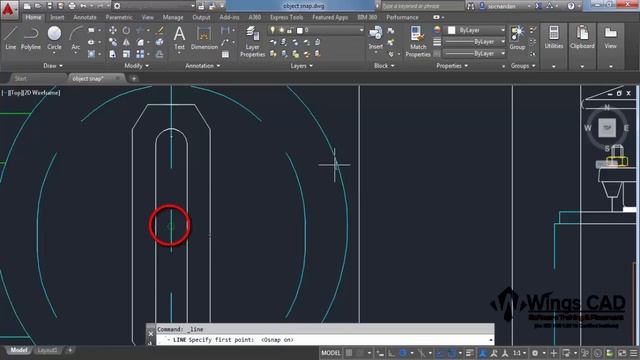Toggle Polar tracking in status bar
This screenshot has height=360, width=640.
[403, 353]
